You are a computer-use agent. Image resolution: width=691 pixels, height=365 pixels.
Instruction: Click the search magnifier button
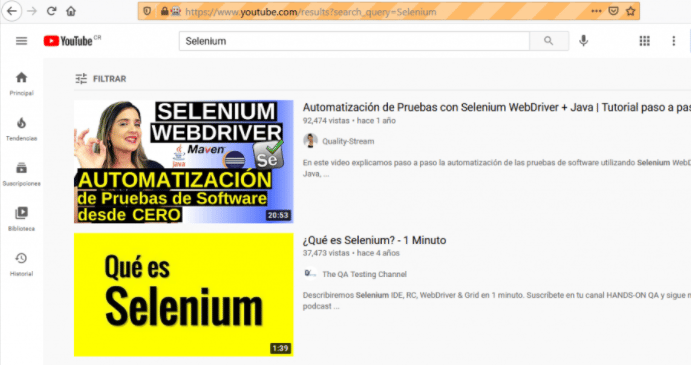coord(549,41)
